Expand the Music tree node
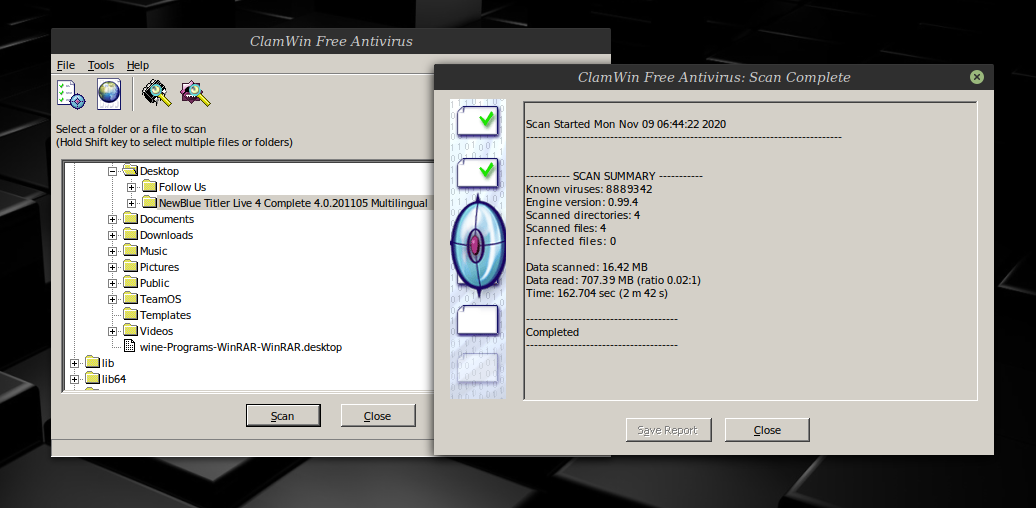 112,251
